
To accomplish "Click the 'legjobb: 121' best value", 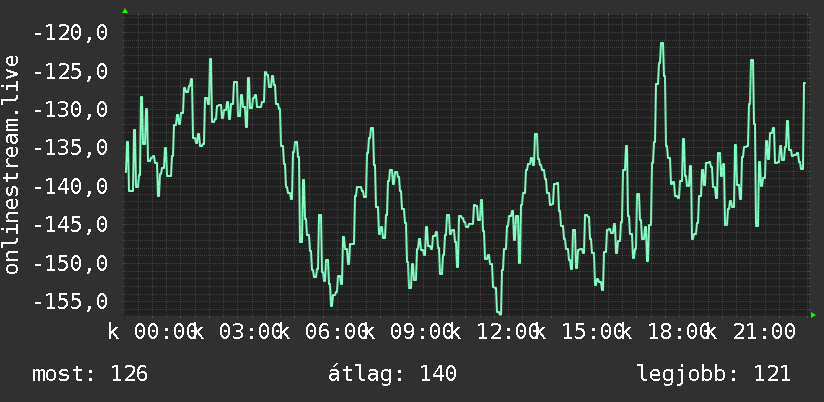I will pyautogui.click(x=714, y=374).
